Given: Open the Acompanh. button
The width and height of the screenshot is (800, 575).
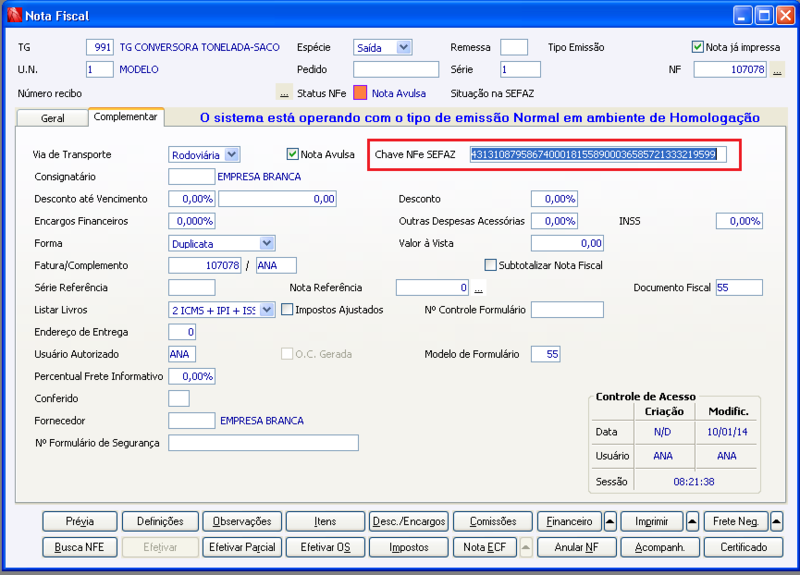Looking at the screenshot, I should [660, 547].
